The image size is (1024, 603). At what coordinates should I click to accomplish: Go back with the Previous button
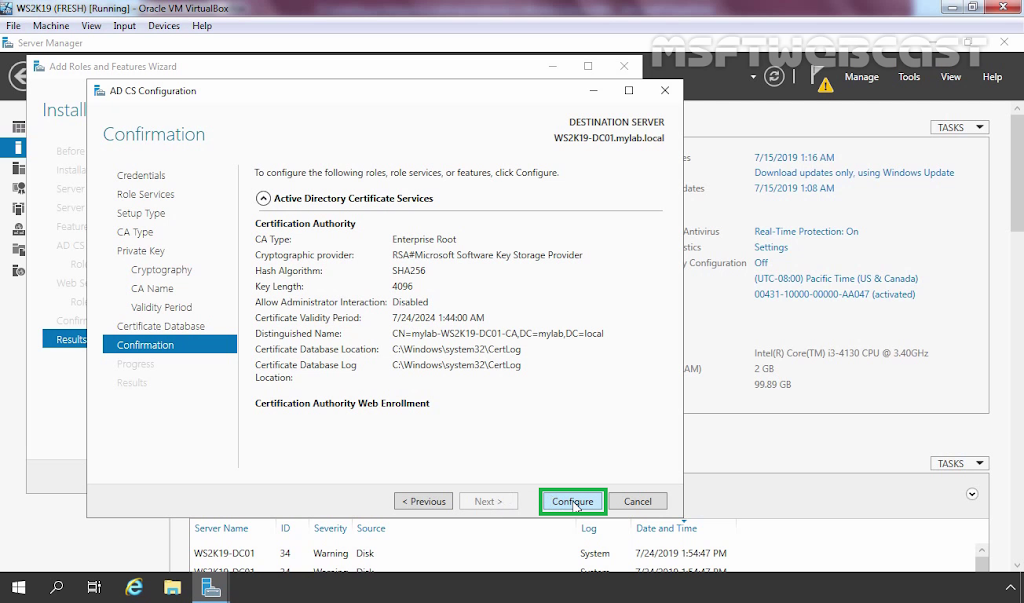(x=423, y=502)
